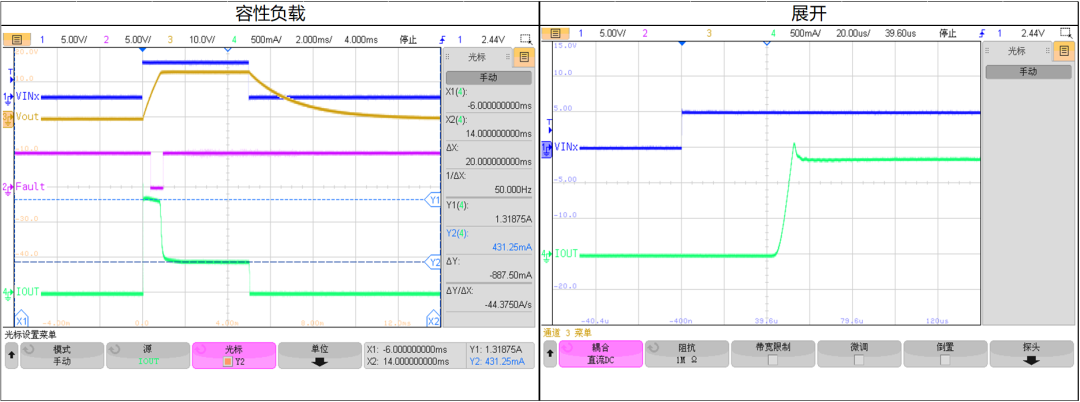Click the Vout channel 3 ground marker in left scope
Viewport: 1080px width, 402px height.
(x=8, y=118)
